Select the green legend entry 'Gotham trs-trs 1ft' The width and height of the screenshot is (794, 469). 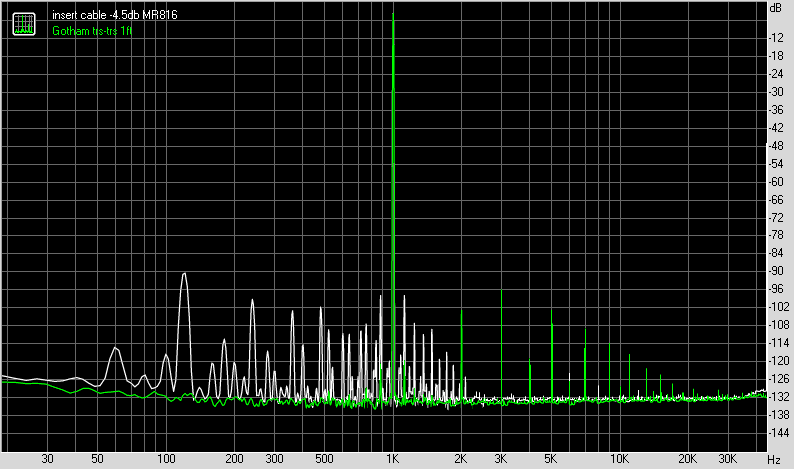coord(92,31)
